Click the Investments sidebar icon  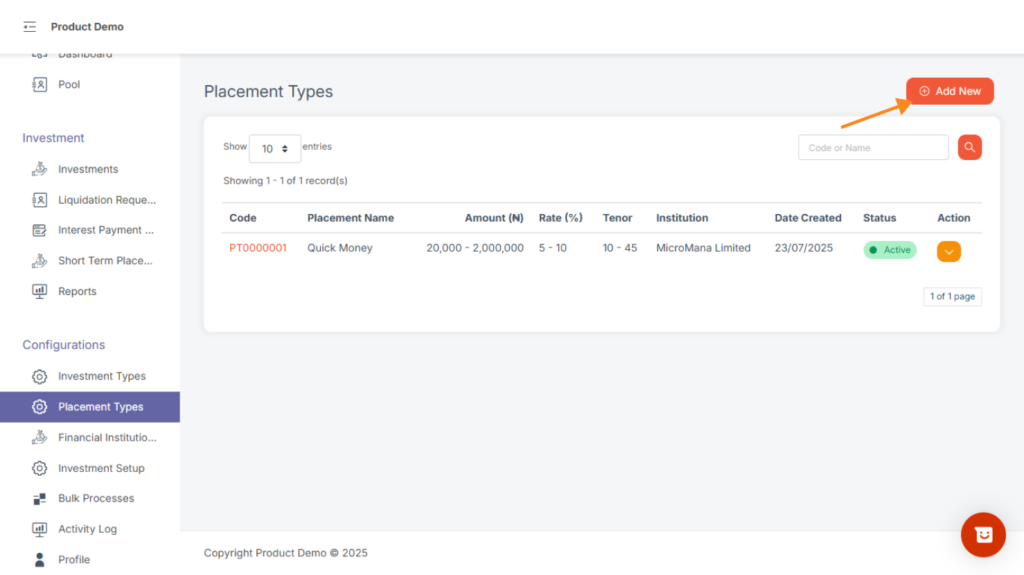(40, 169)
